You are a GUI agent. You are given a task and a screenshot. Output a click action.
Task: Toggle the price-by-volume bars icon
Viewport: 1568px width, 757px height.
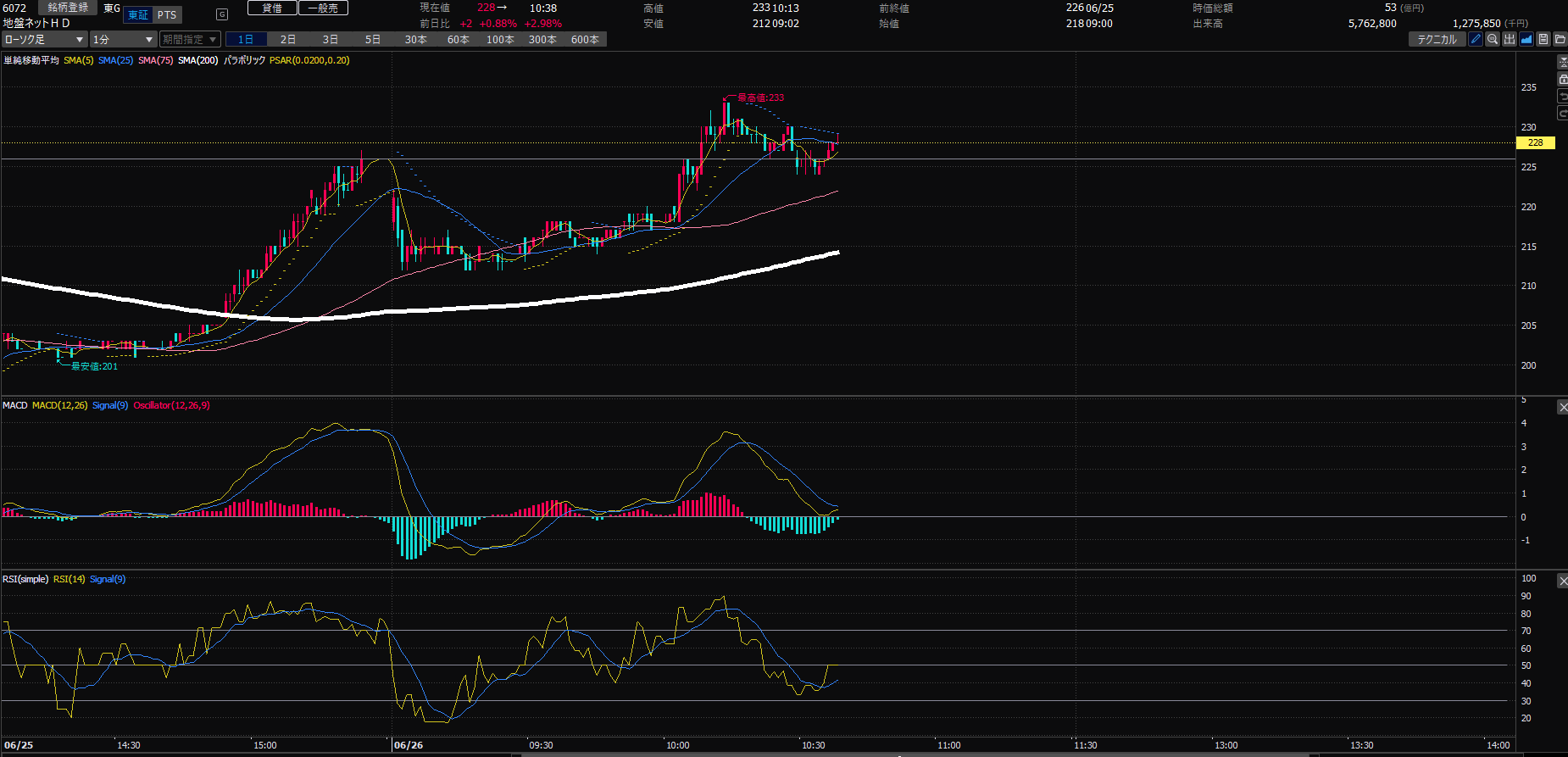tap(1510, 39)
